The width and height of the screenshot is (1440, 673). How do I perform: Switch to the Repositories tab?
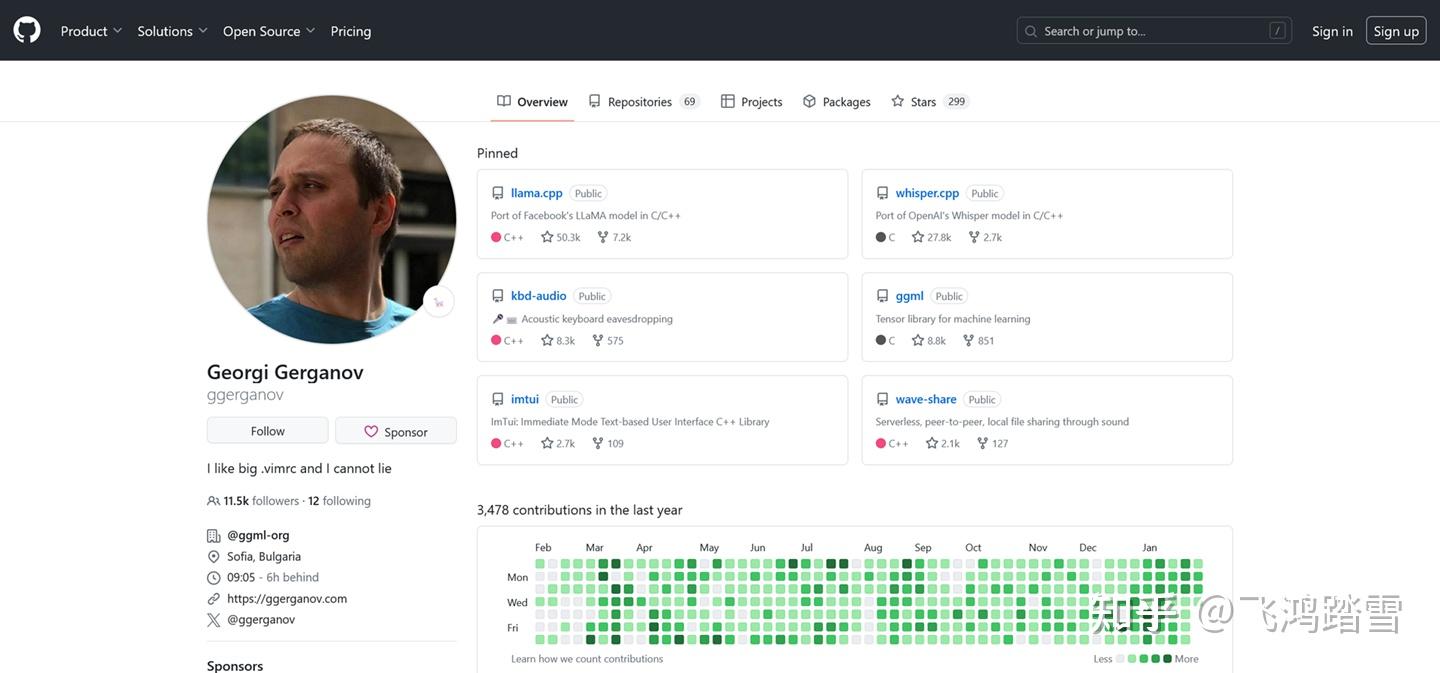[x=643, y=101]
